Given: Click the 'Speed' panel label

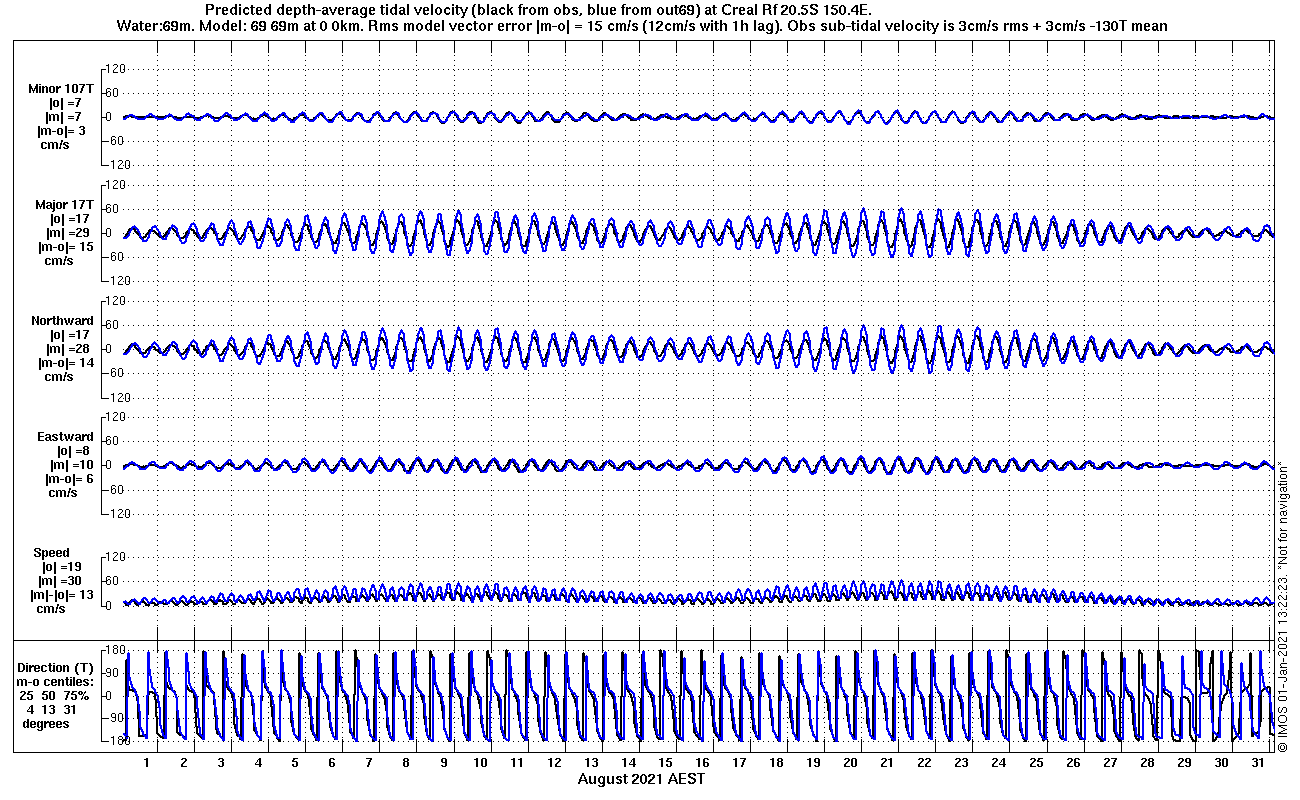Looking at the screenshot, I should tap(52, 553).
